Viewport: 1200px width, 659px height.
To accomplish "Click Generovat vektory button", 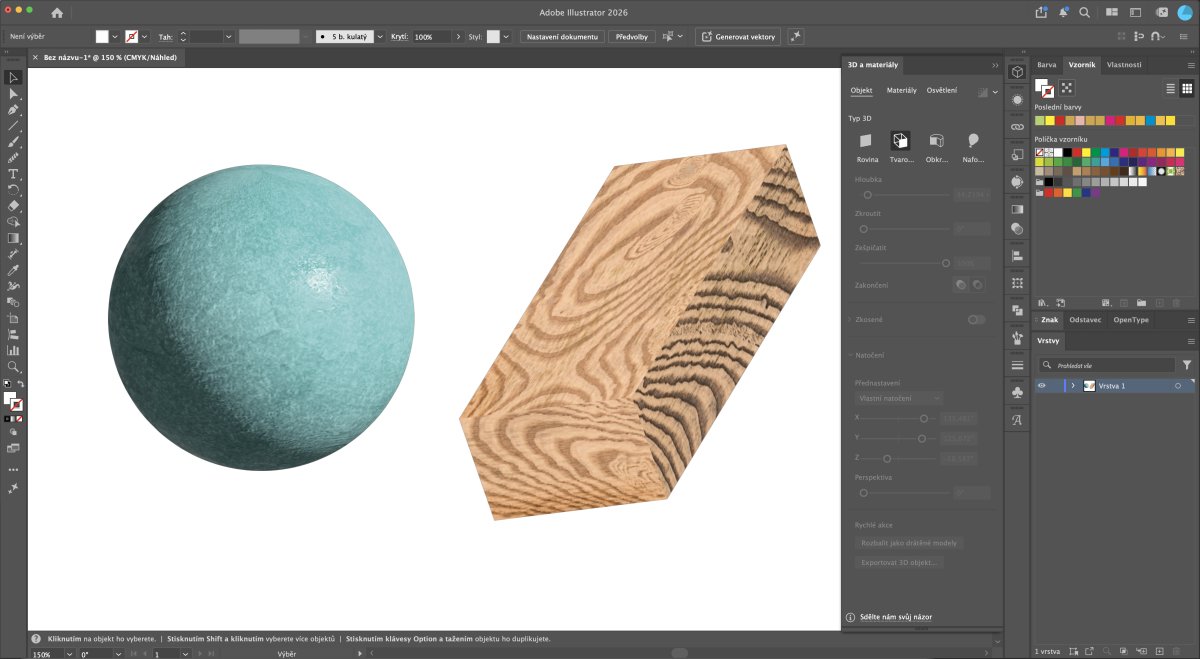I will pos(738,36).
